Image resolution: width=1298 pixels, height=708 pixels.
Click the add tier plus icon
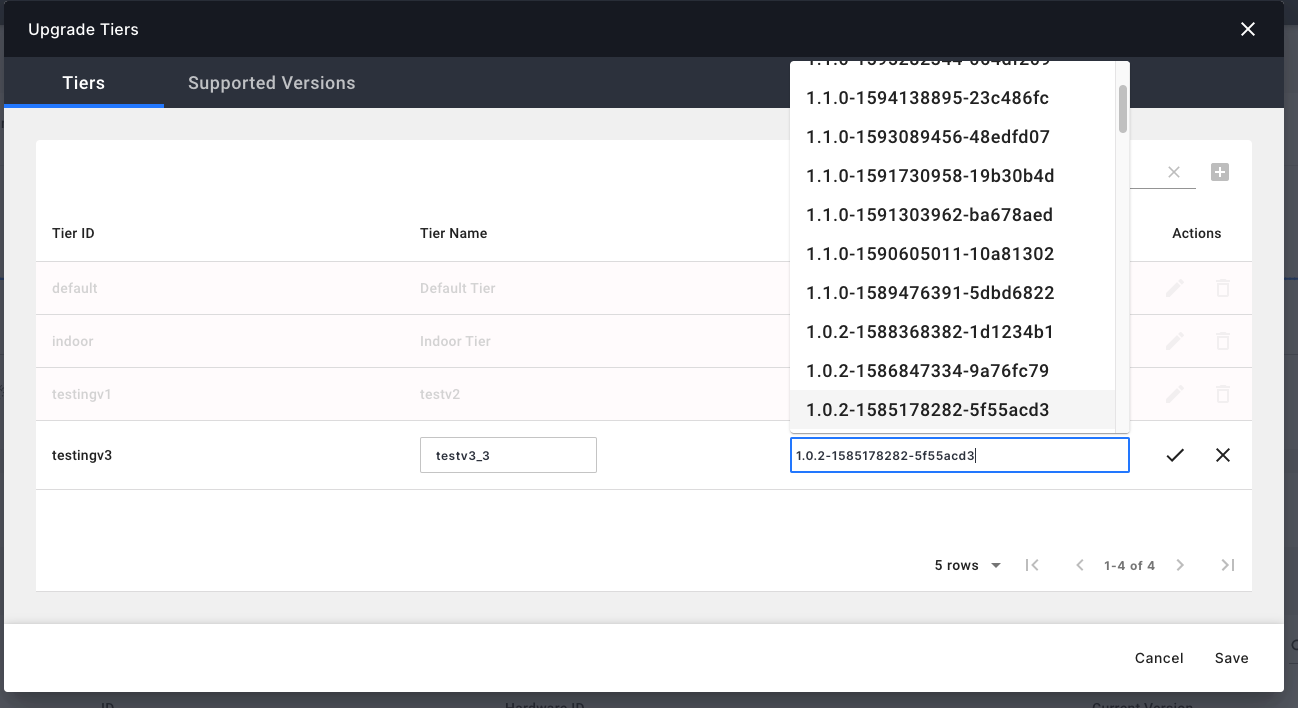tap(1219, 173)
